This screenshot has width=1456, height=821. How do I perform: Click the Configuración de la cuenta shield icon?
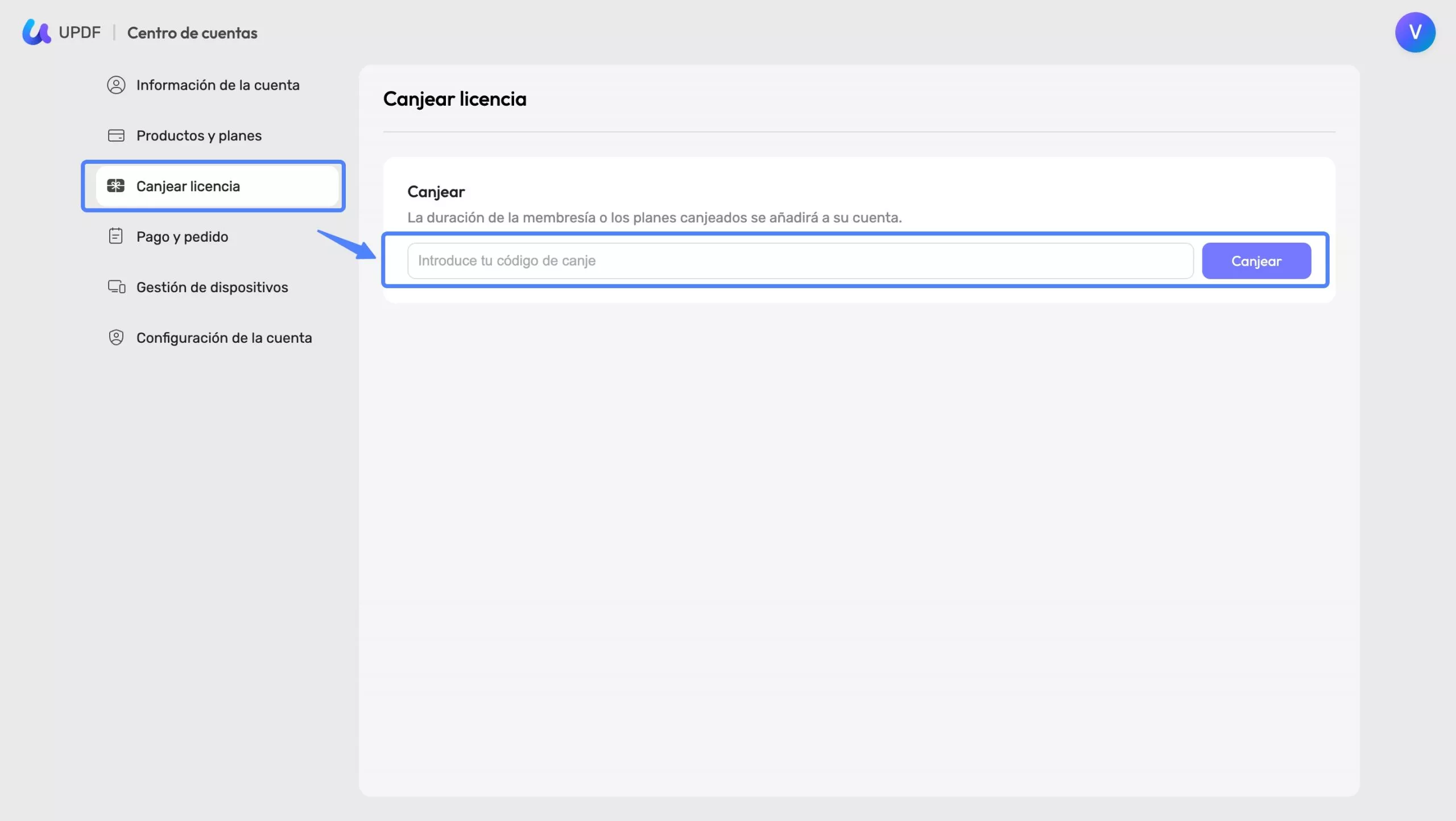[x=116, y=338]
